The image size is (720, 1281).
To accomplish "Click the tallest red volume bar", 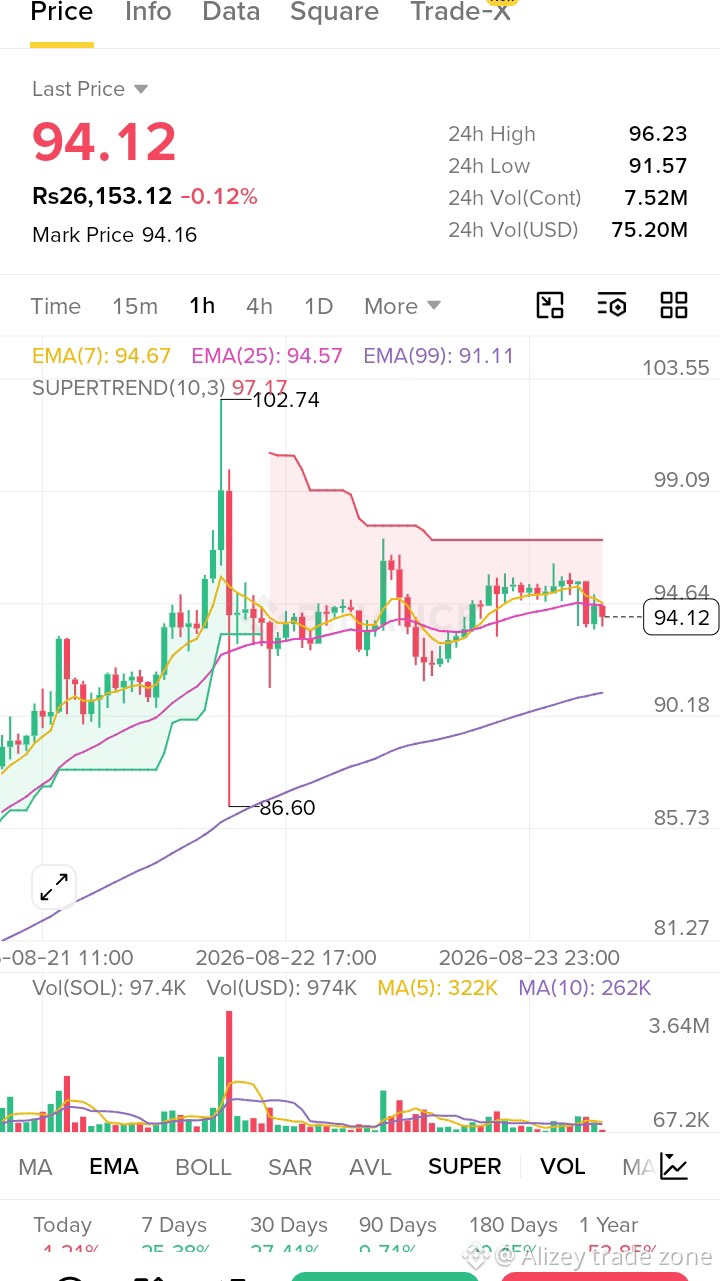I will pyautogui.click(x=229, y=1071).
